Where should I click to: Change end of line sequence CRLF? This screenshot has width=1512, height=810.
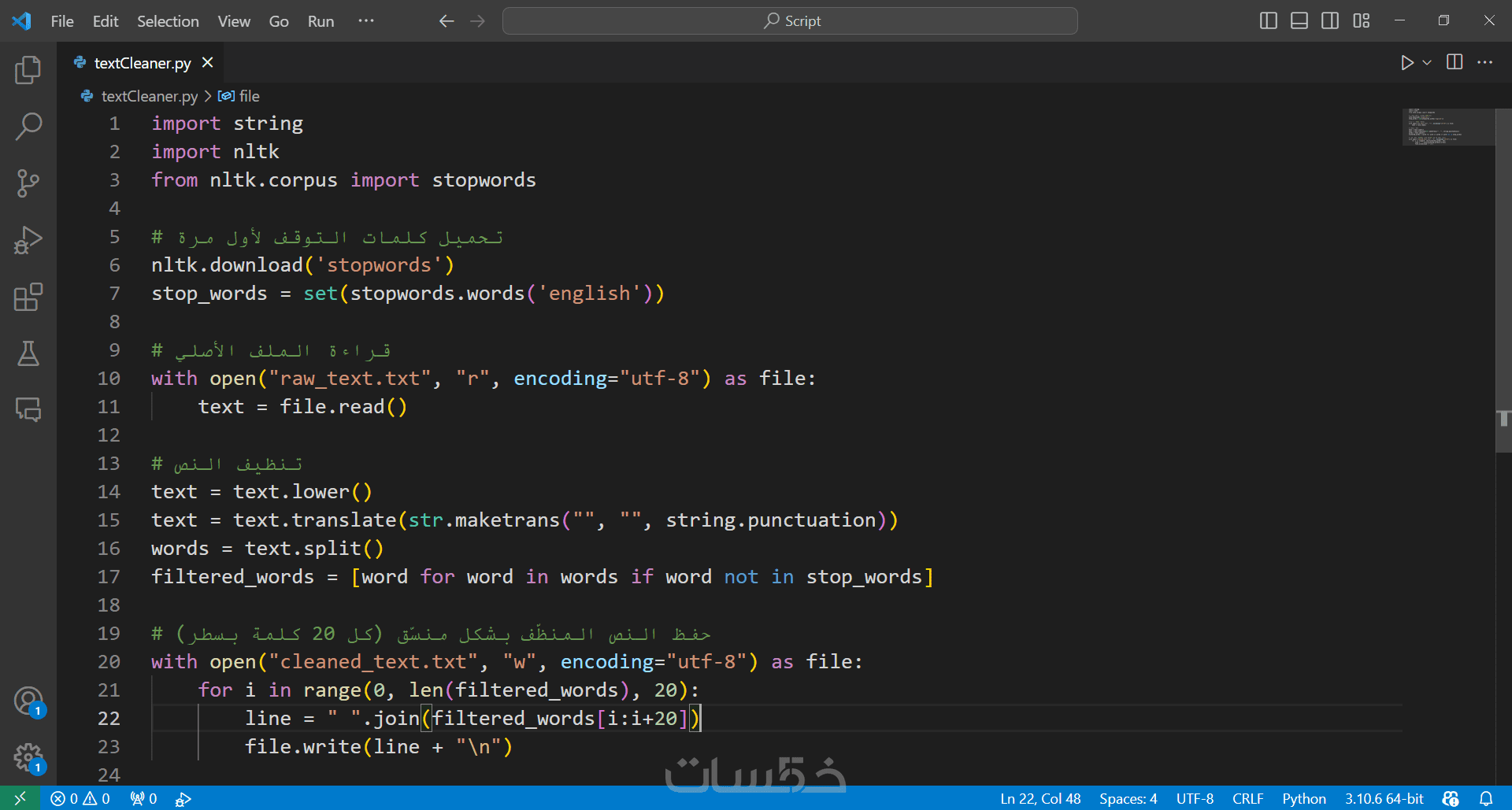(x=1247, y=798)
